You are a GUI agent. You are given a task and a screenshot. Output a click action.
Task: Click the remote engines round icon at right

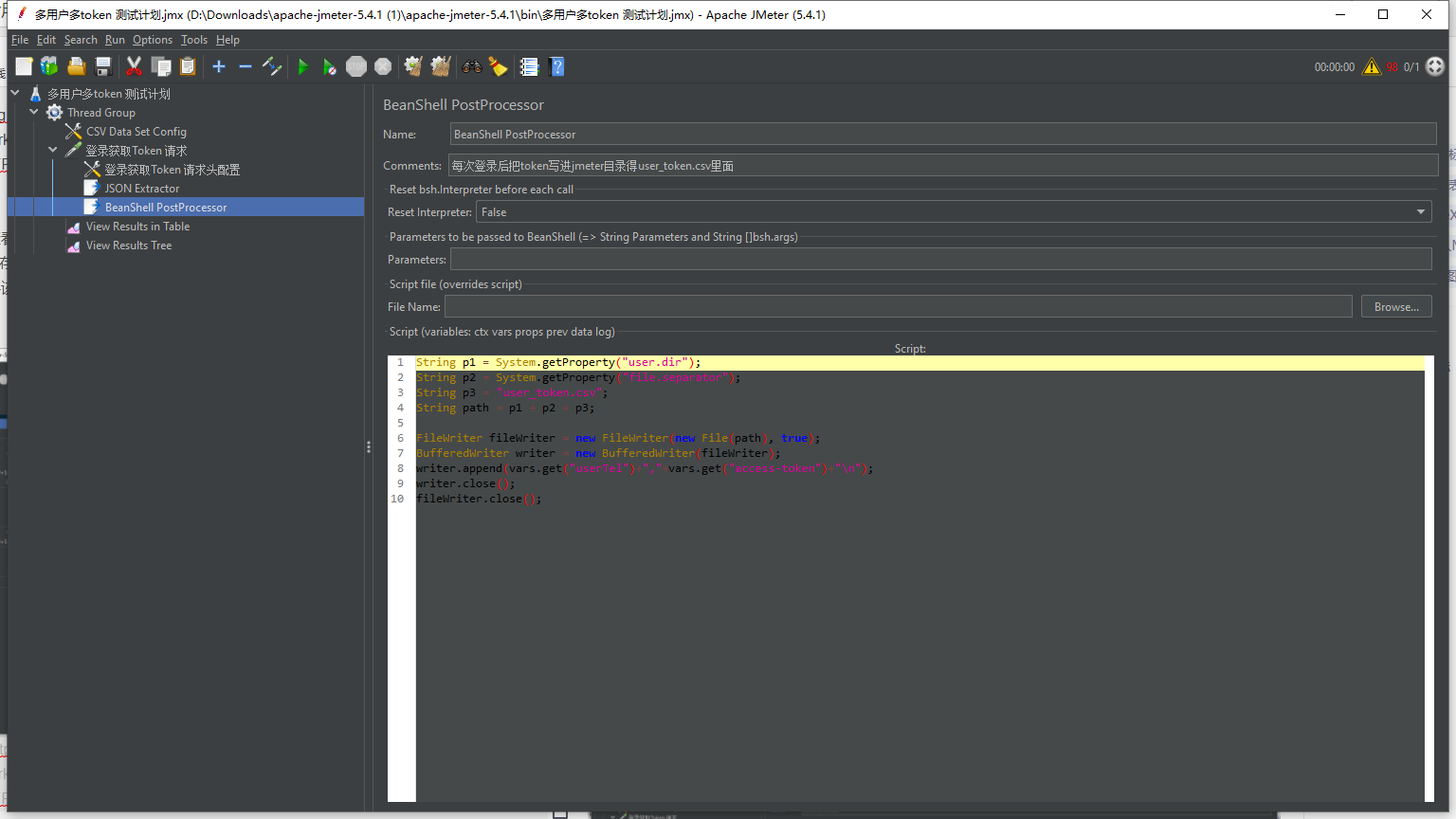(x=1435, y=66)
